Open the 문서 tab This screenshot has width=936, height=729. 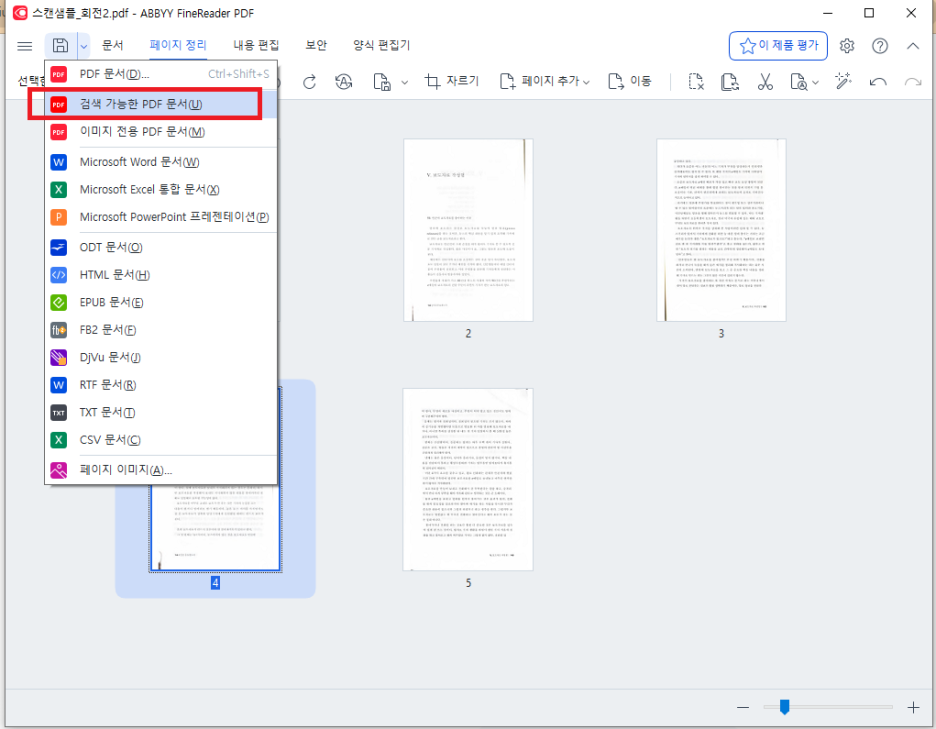pos(112,45)
